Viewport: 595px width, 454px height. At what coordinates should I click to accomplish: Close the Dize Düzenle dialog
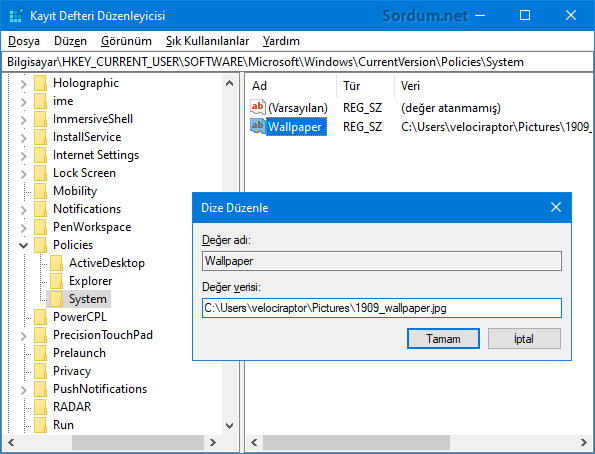(556, 207)
